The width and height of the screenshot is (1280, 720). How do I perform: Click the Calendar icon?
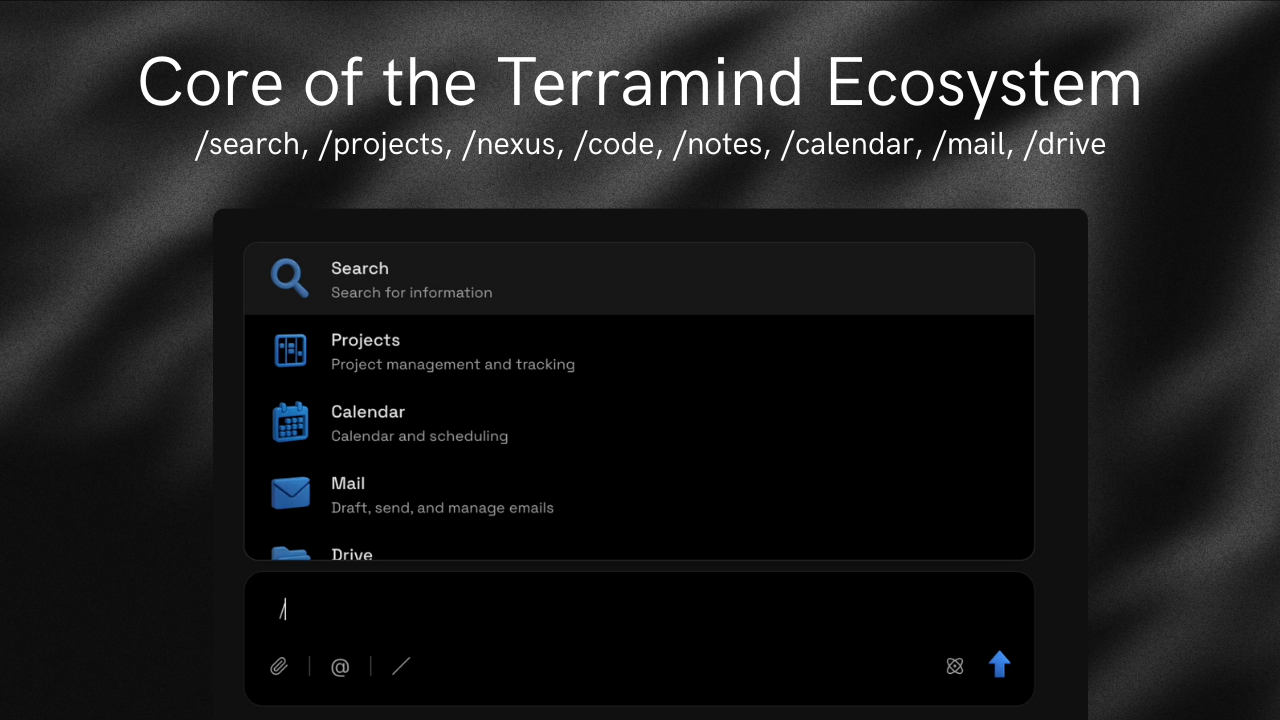(x=290, y=422)
